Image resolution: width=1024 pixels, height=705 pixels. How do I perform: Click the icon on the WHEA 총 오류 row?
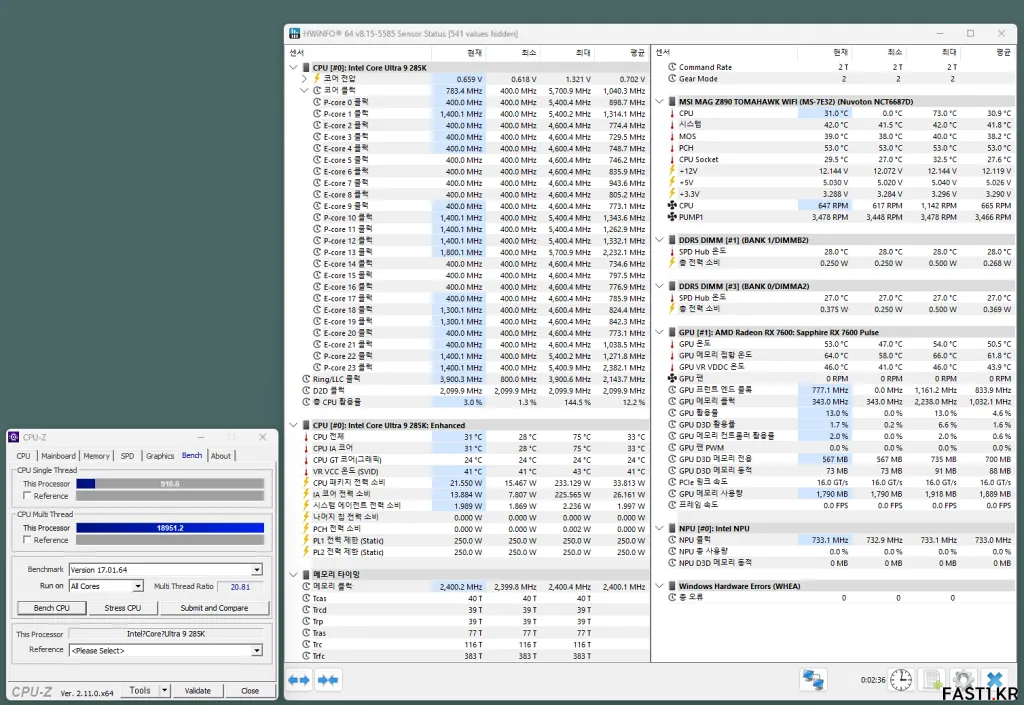click(x=672, y=597)
